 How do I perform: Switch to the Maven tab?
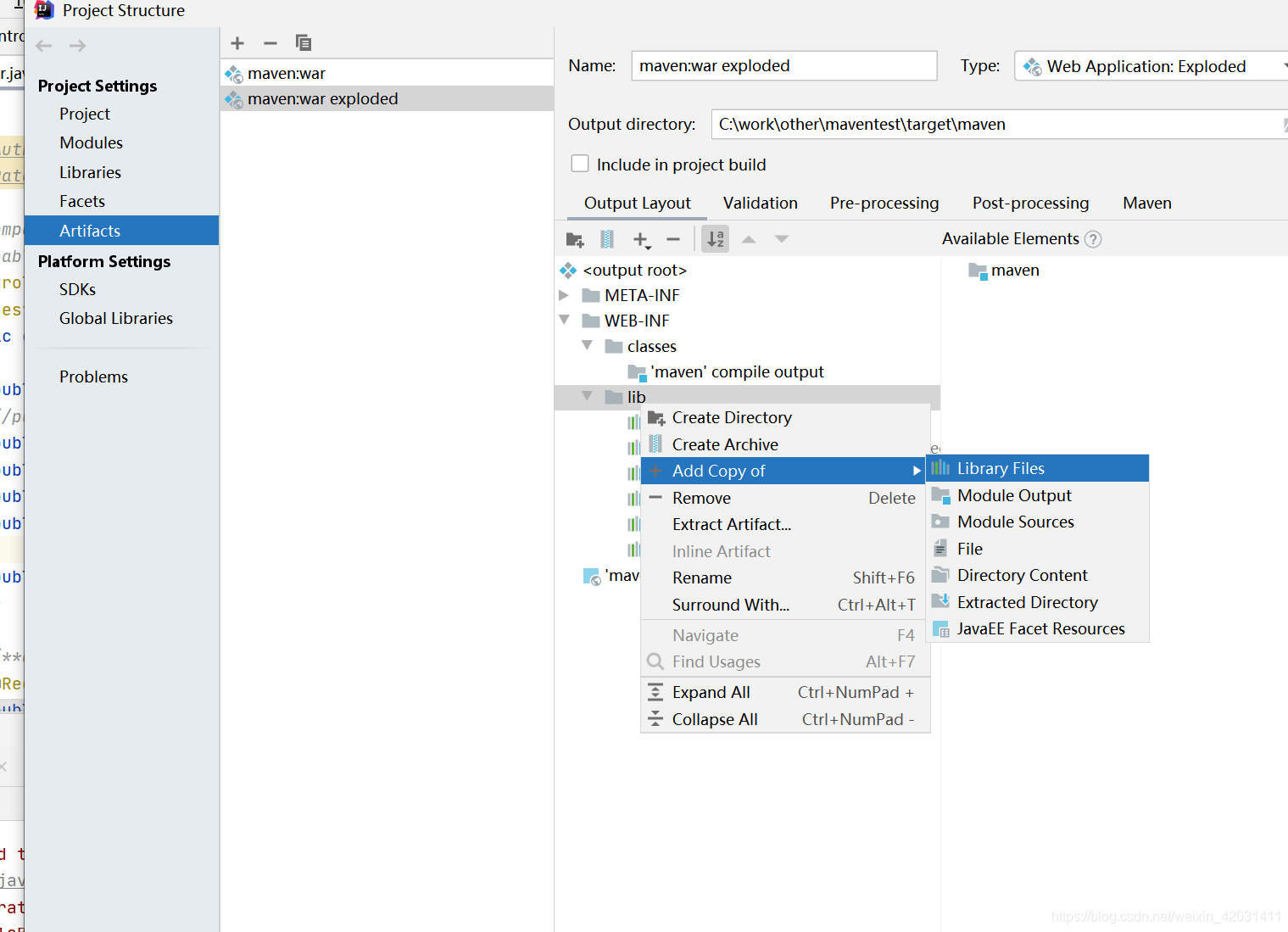click(1147, 204)
